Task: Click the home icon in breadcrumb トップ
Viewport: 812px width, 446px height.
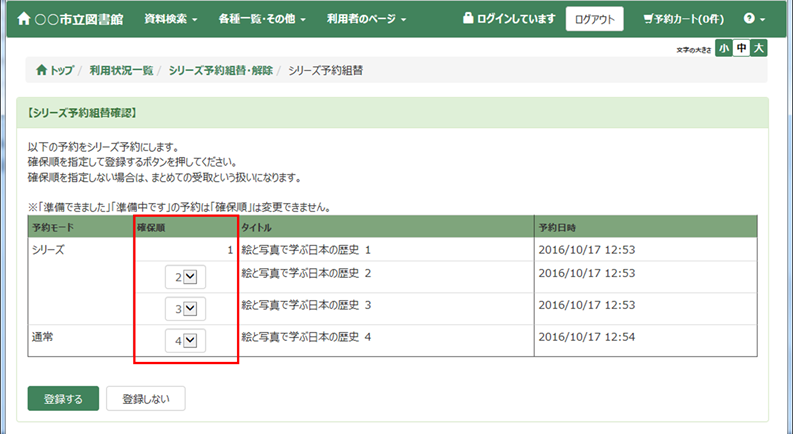Action: point(41,70)
